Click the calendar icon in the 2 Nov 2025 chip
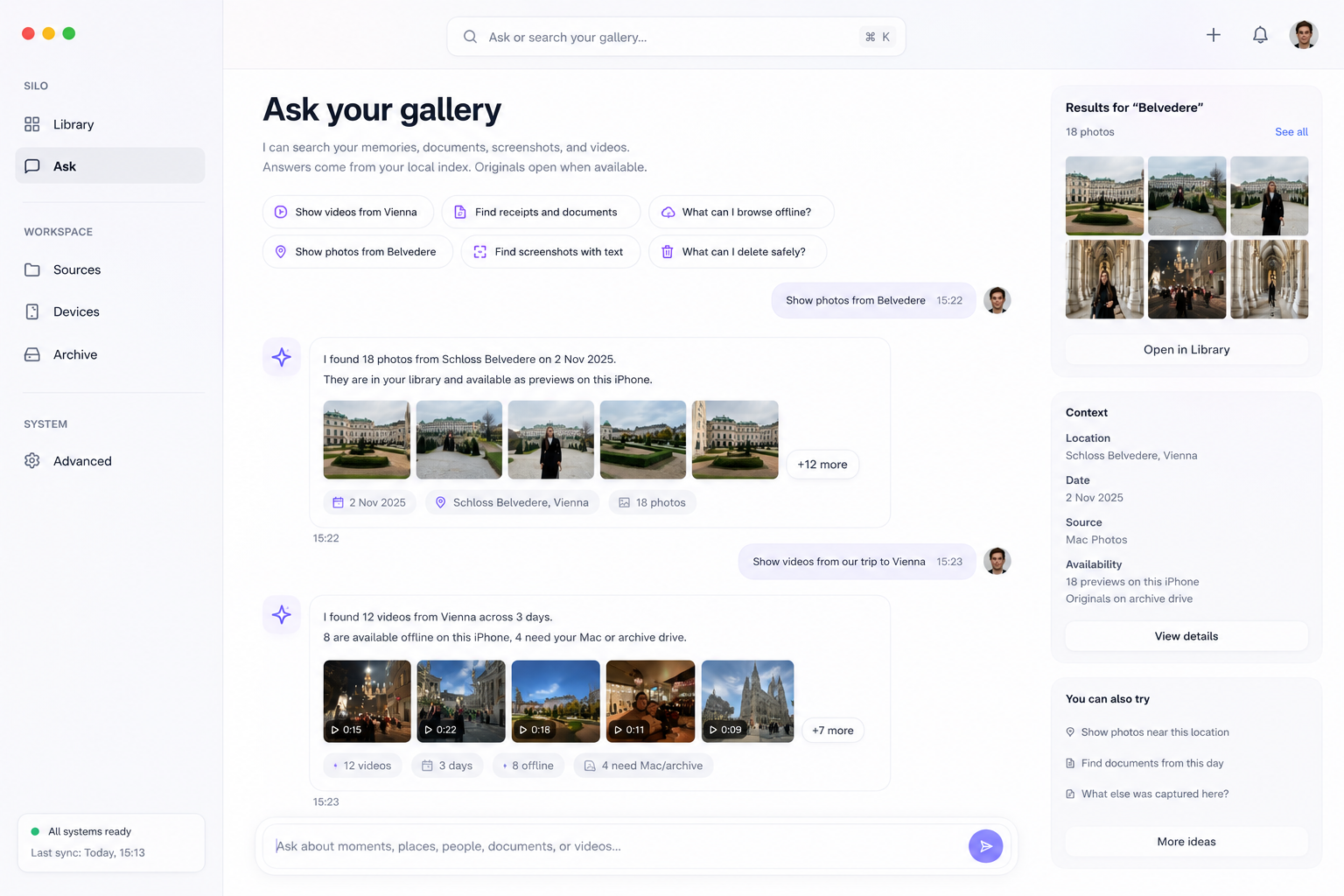 pyautogui.click(x=338, y=502)
